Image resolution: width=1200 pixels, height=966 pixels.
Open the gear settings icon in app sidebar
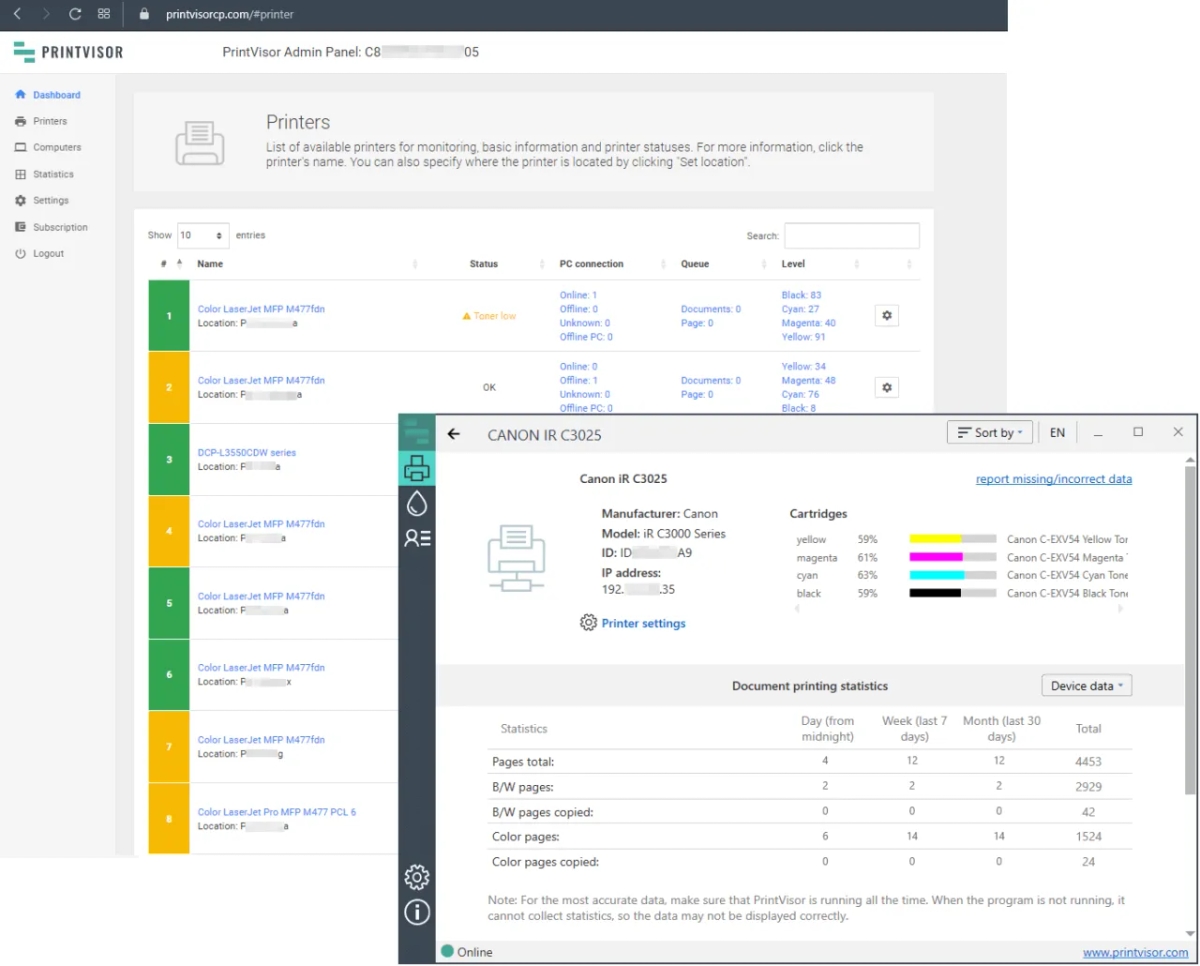pos(417,878)
